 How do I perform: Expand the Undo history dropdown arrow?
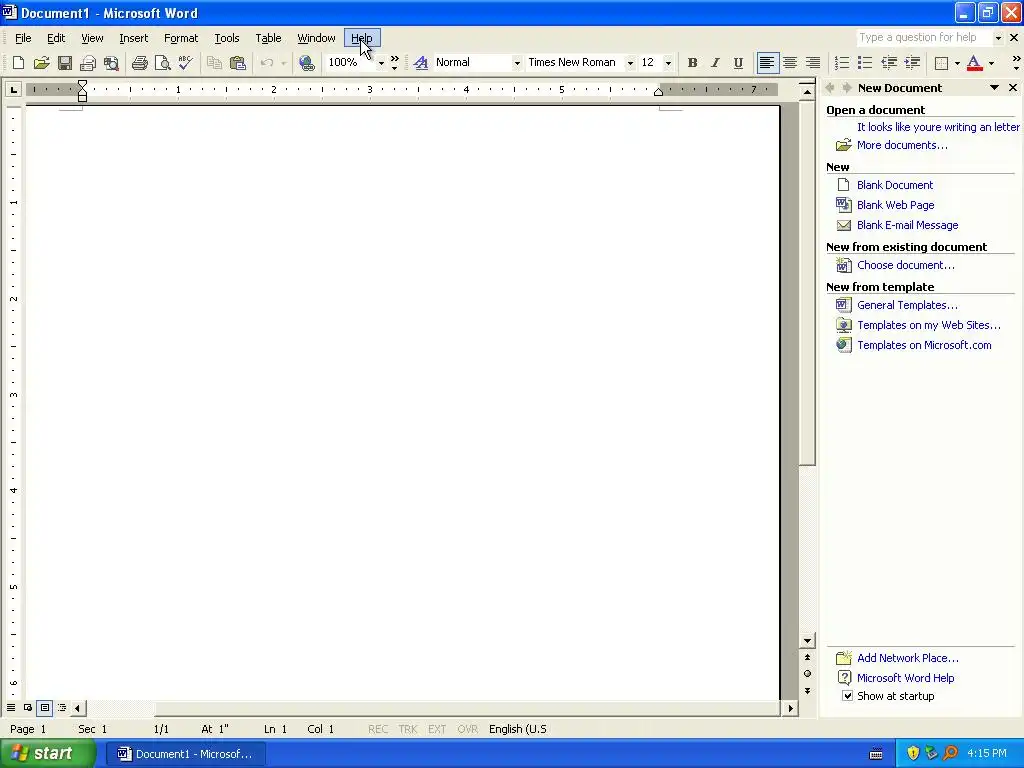(x=283, y=63)
